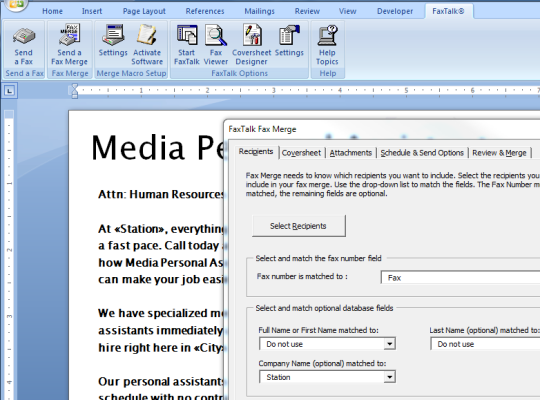Open Merge Macro Setup Settings

[x=113, y=41]
